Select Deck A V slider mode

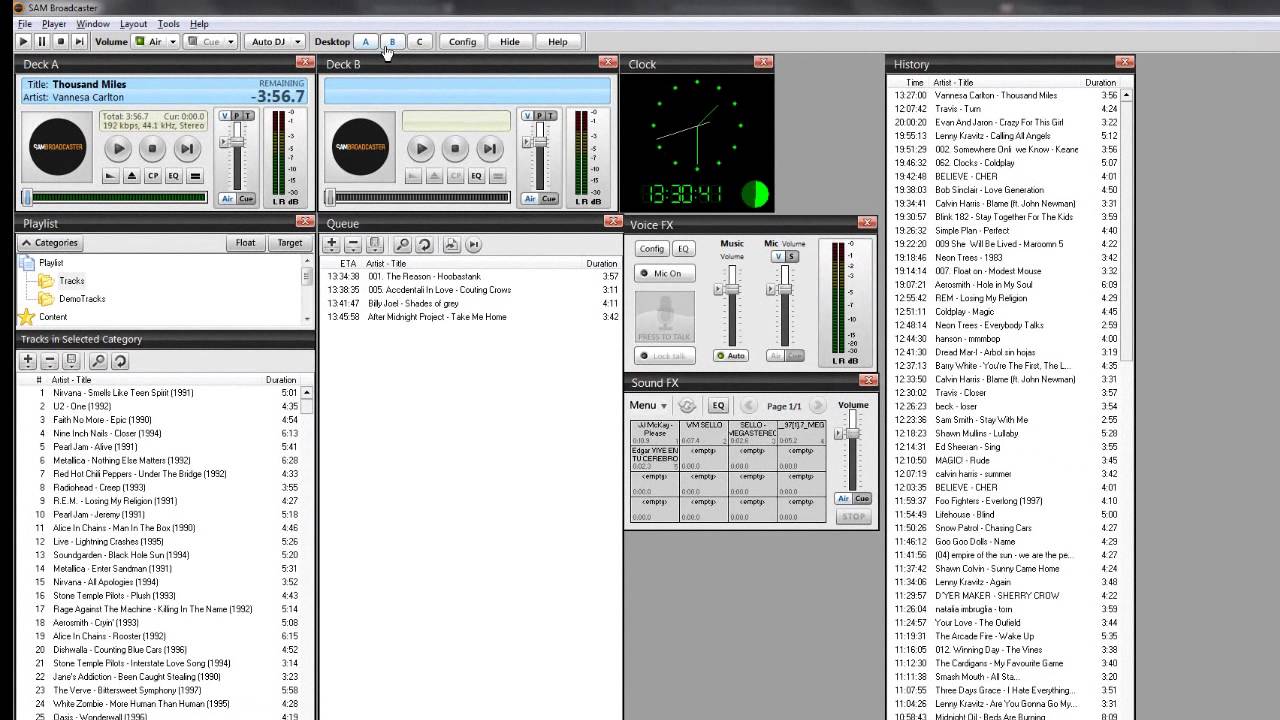click(225, 116)
